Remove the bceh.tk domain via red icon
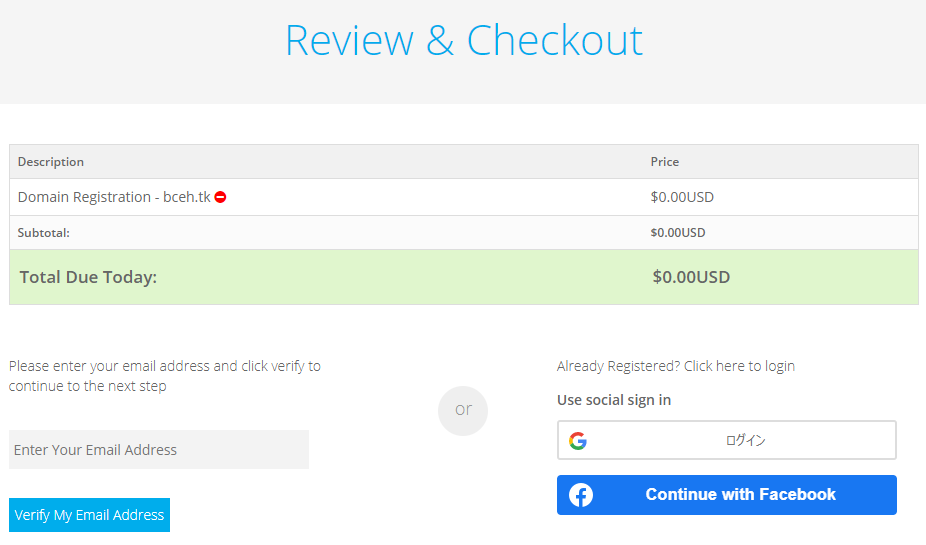The width and height of the screenshot is (926, 545). click(220, 197)
